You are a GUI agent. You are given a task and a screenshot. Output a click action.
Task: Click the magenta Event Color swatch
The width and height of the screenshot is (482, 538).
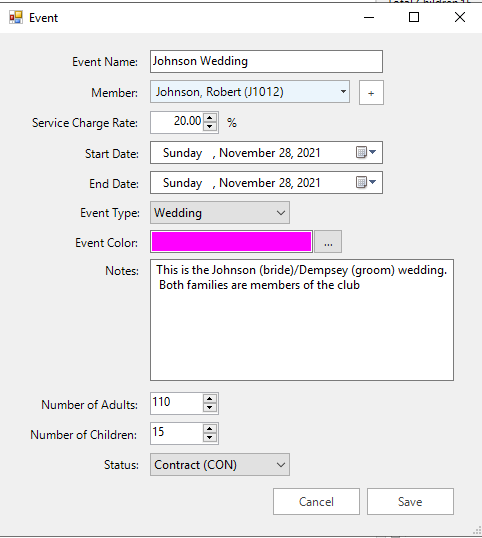coord(231,242)
